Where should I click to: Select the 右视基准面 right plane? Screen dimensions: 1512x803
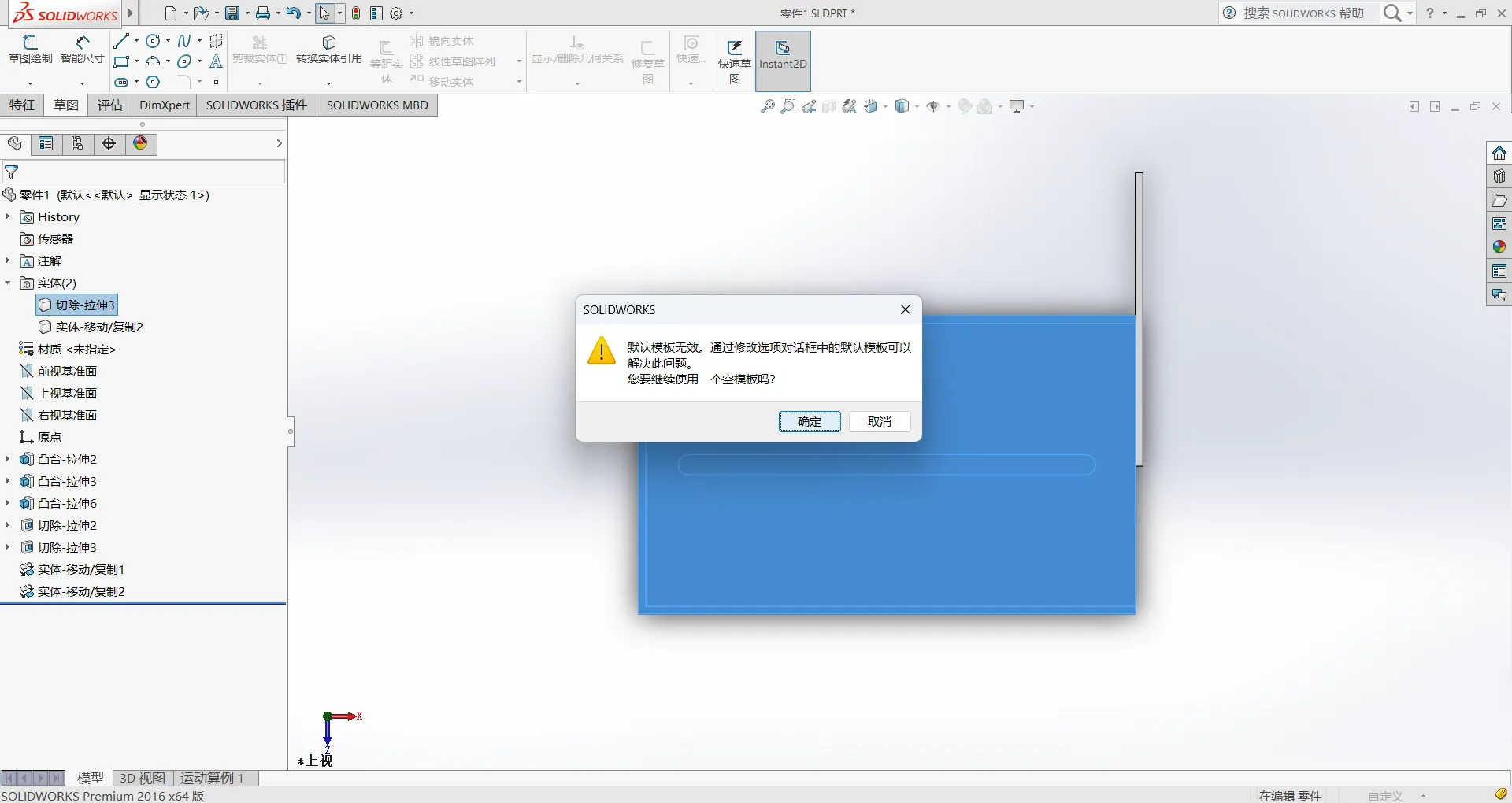[58, 415]
